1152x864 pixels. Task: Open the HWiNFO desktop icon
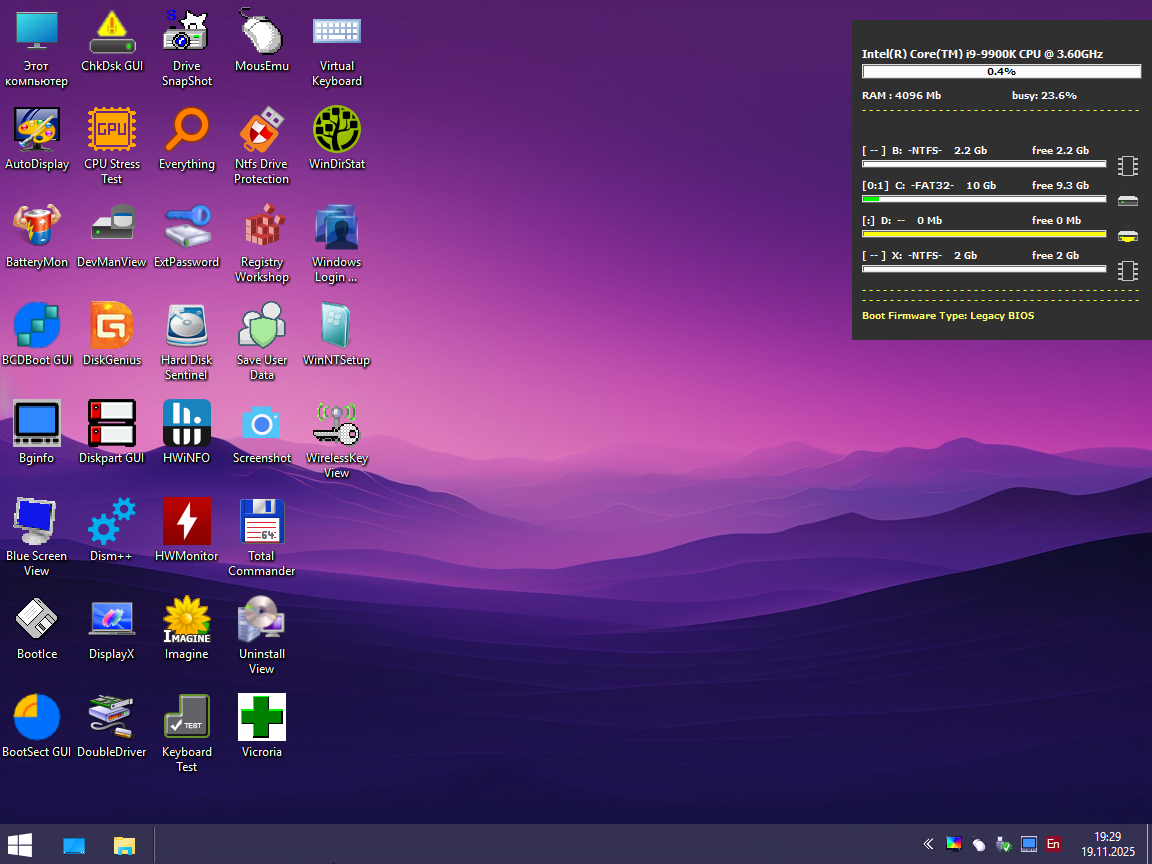187,424
